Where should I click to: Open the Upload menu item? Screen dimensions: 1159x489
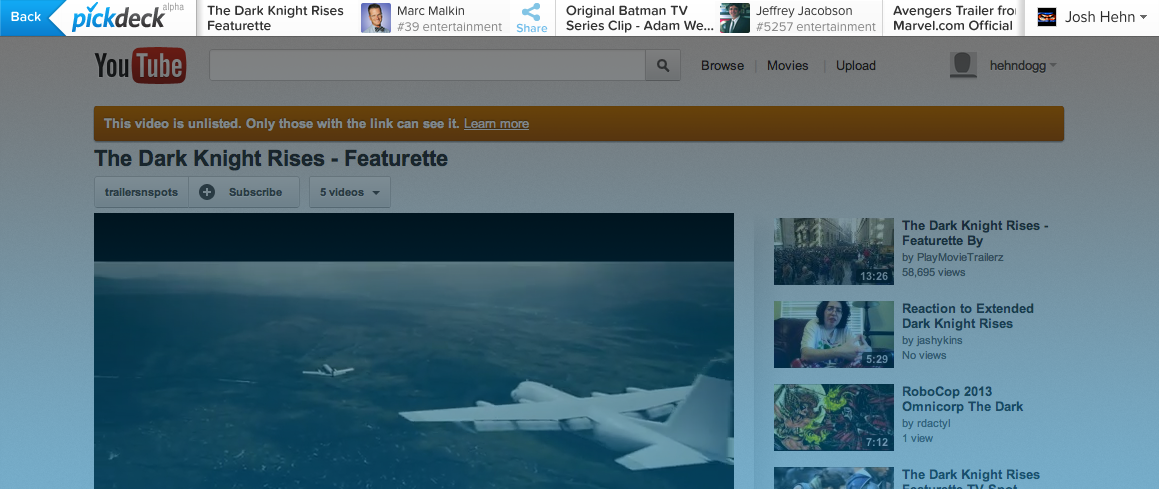pyautogui.click(x=856, y=66)
